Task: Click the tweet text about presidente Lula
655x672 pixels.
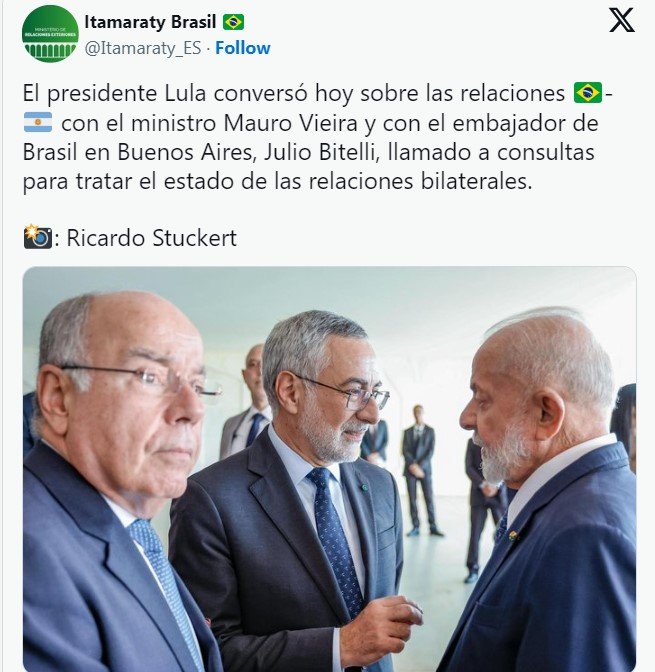Action: coord(317,137)
